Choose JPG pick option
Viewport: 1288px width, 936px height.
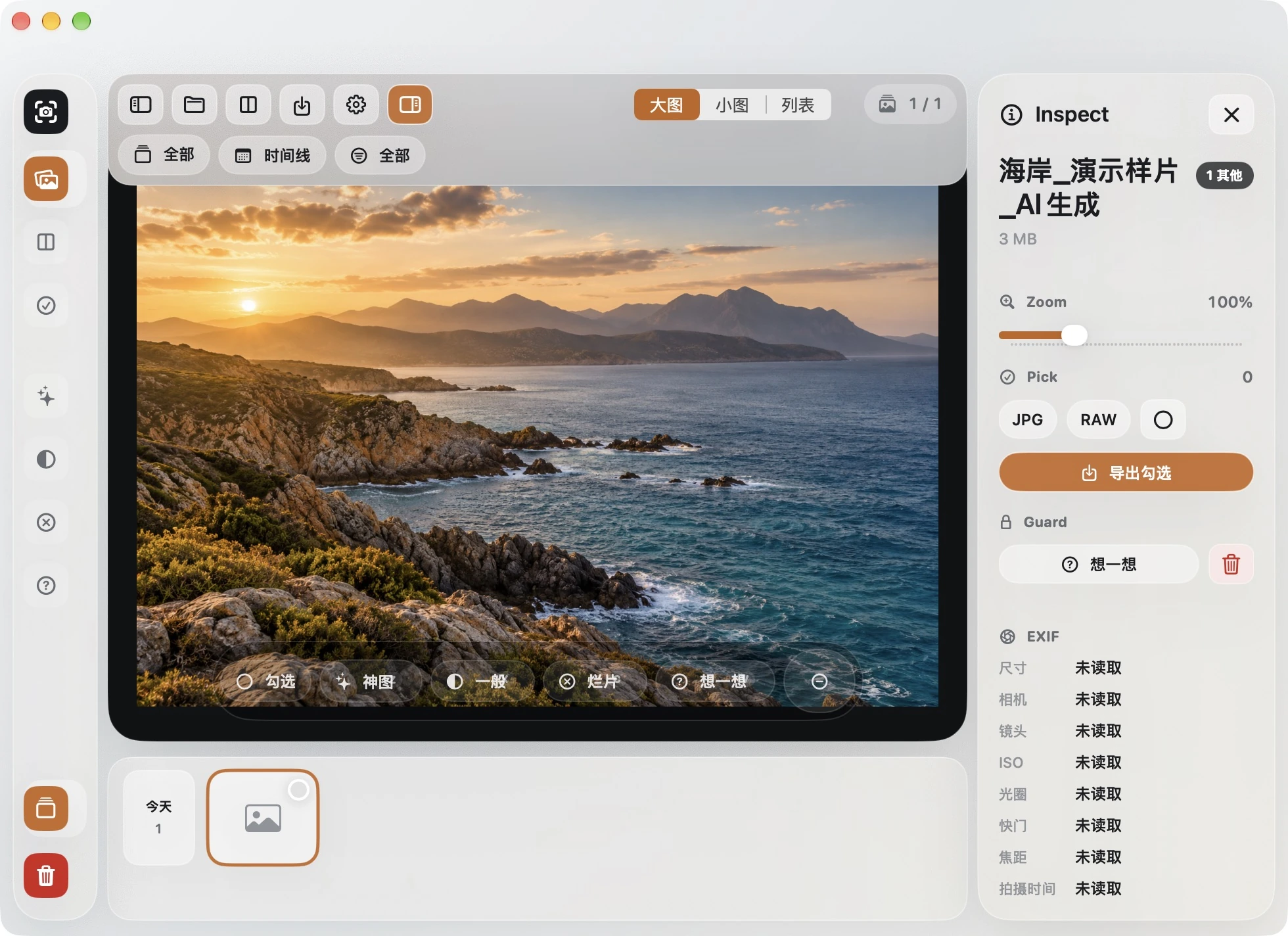click(1028, 419)
